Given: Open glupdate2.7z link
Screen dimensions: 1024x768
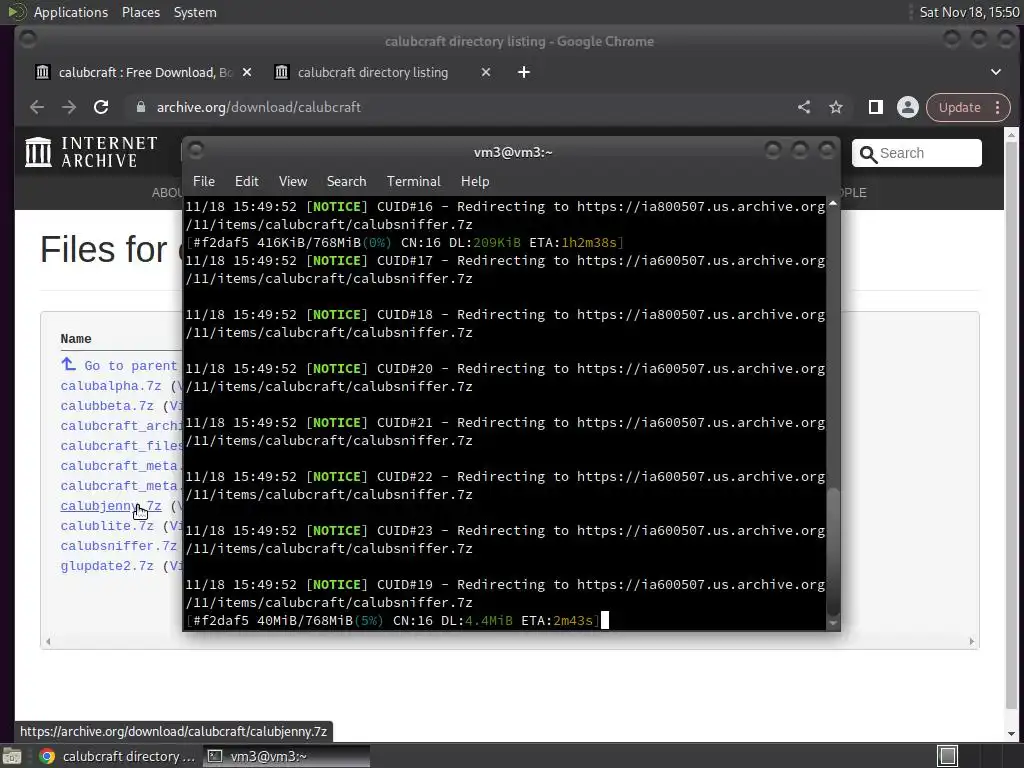Looking at the screenshot, I should (x=107, y=566).
